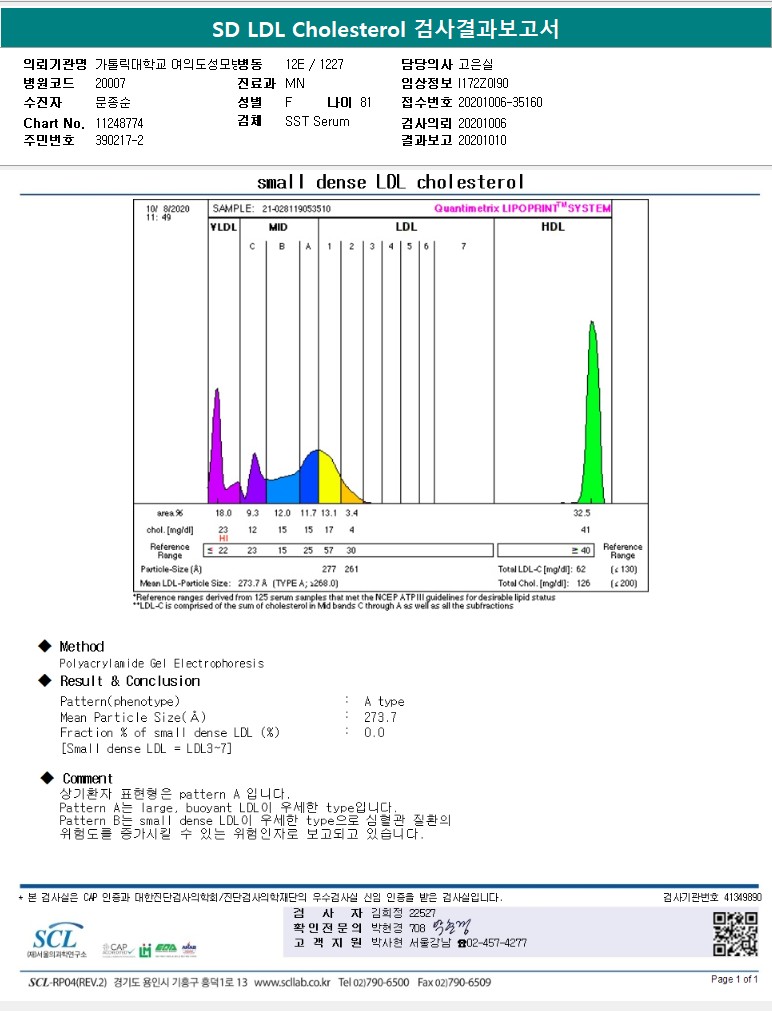Click the diamond bullet next to Method

coord(45,645)
